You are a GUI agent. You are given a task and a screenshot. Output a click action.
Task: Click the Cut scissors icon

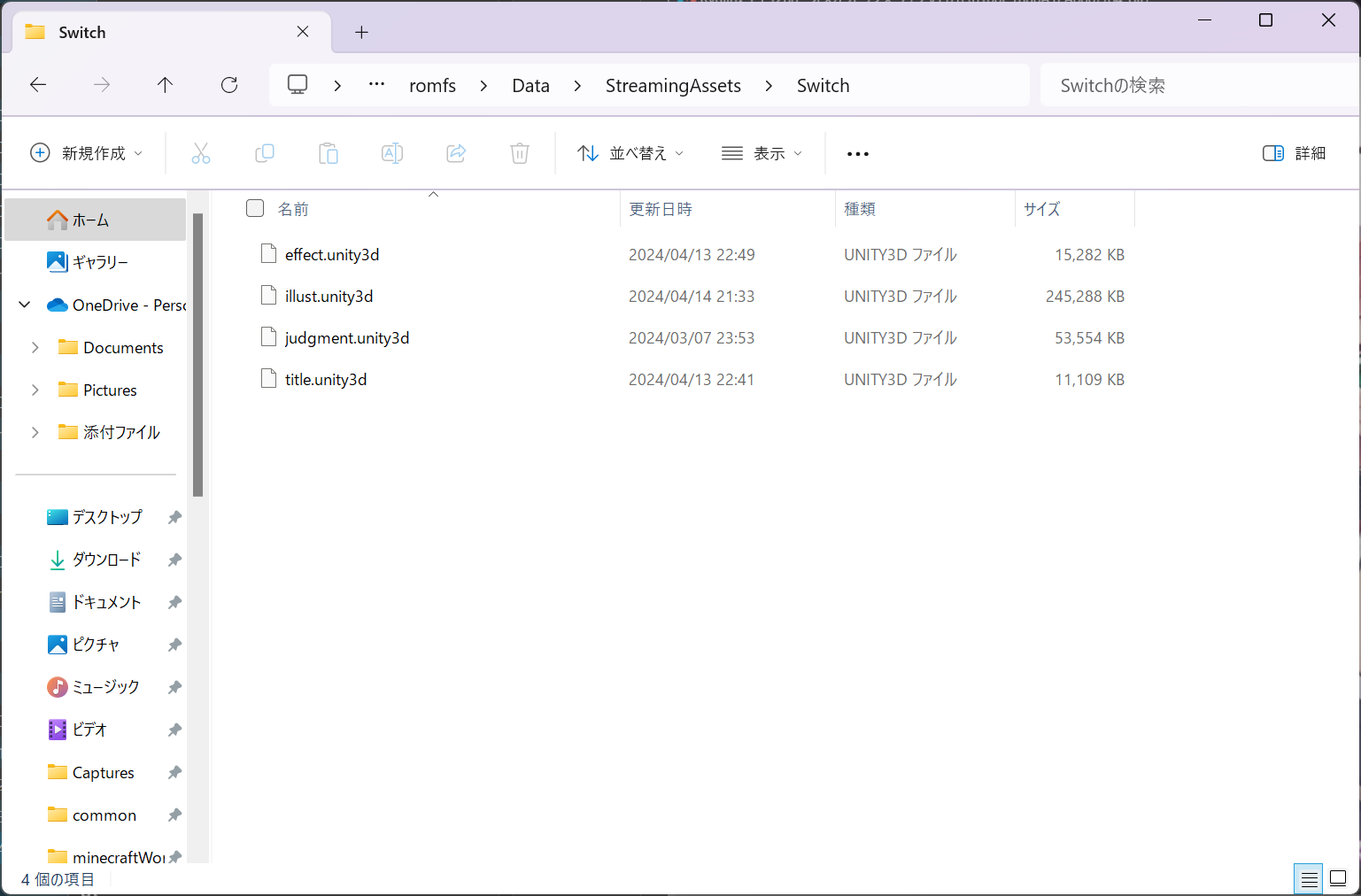point(201,153)
